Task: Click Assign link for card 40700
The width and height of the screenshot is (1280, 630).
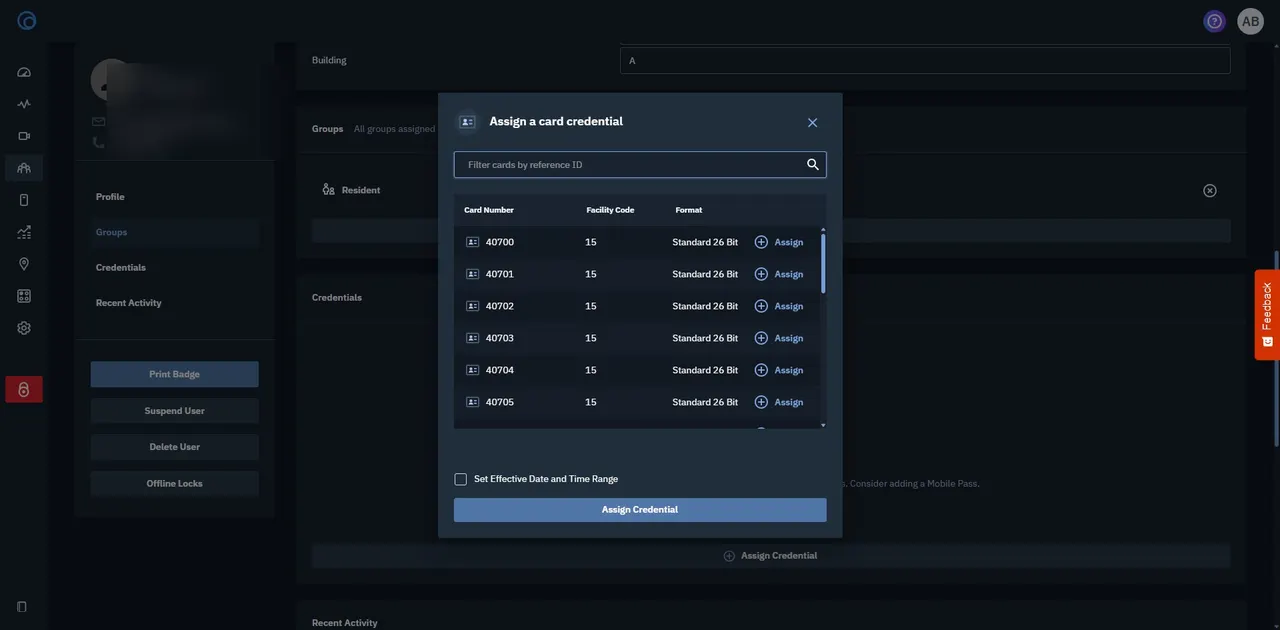Action: 789,242
